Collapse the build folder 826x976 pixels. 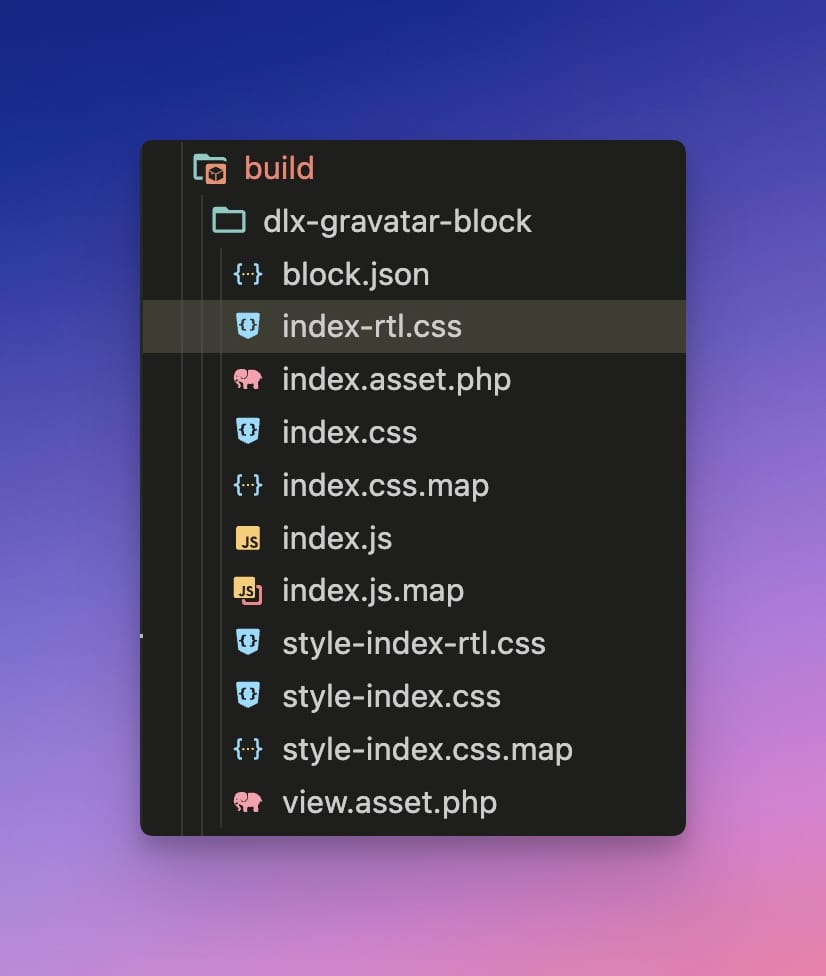click(279, 168)
